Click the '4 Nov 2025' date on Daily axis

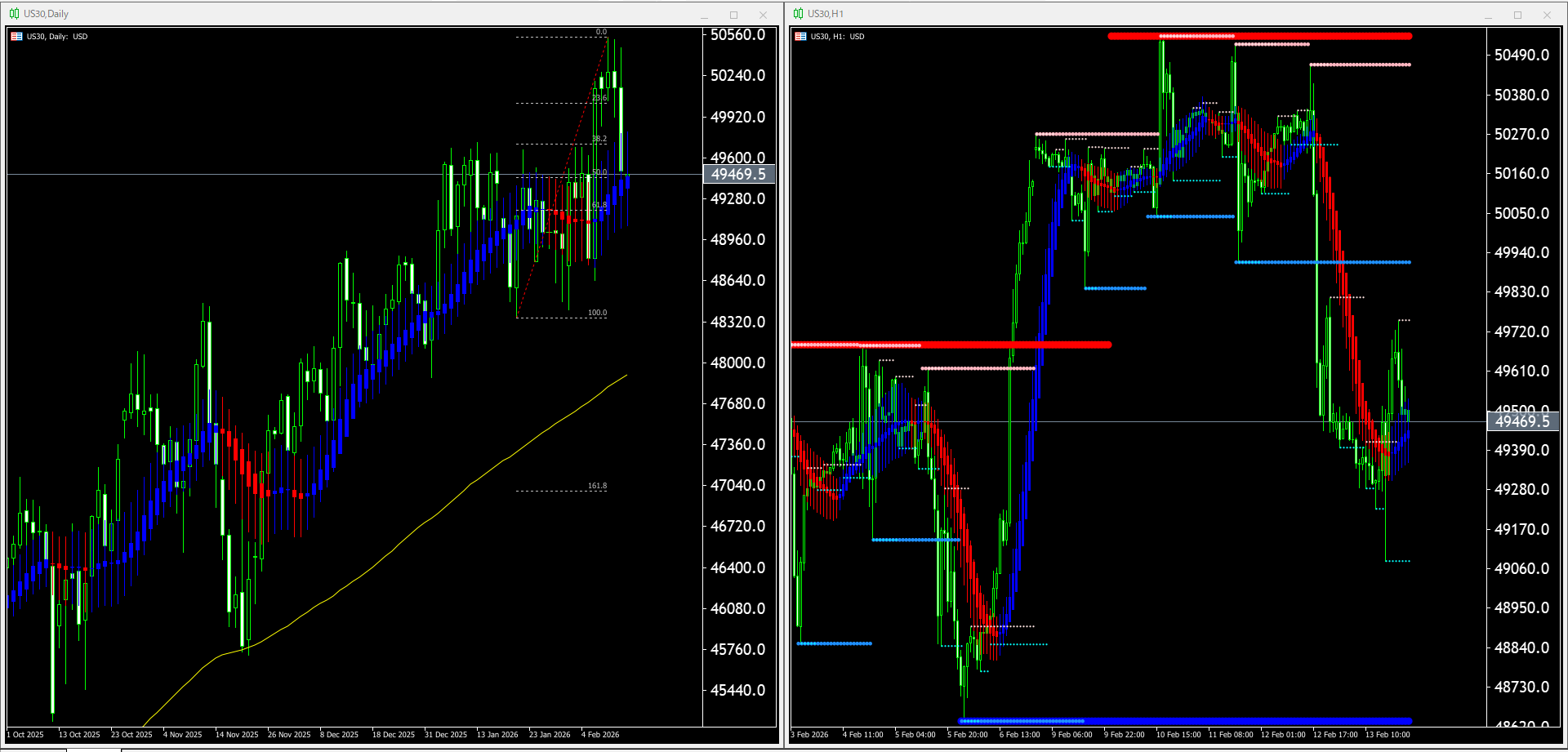tap(183, 735)
